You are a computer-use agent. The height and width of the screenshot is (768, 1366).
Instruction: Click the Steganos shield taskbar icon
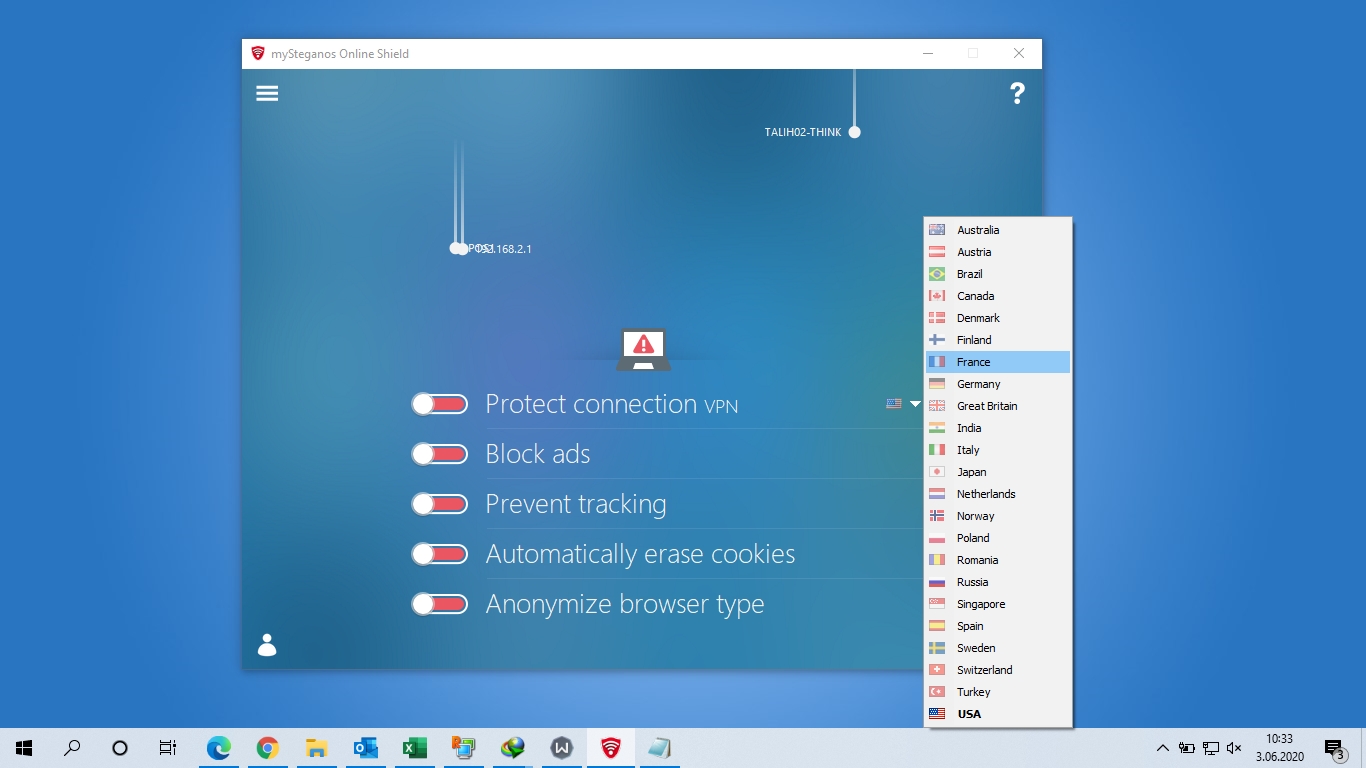[610, 748]
